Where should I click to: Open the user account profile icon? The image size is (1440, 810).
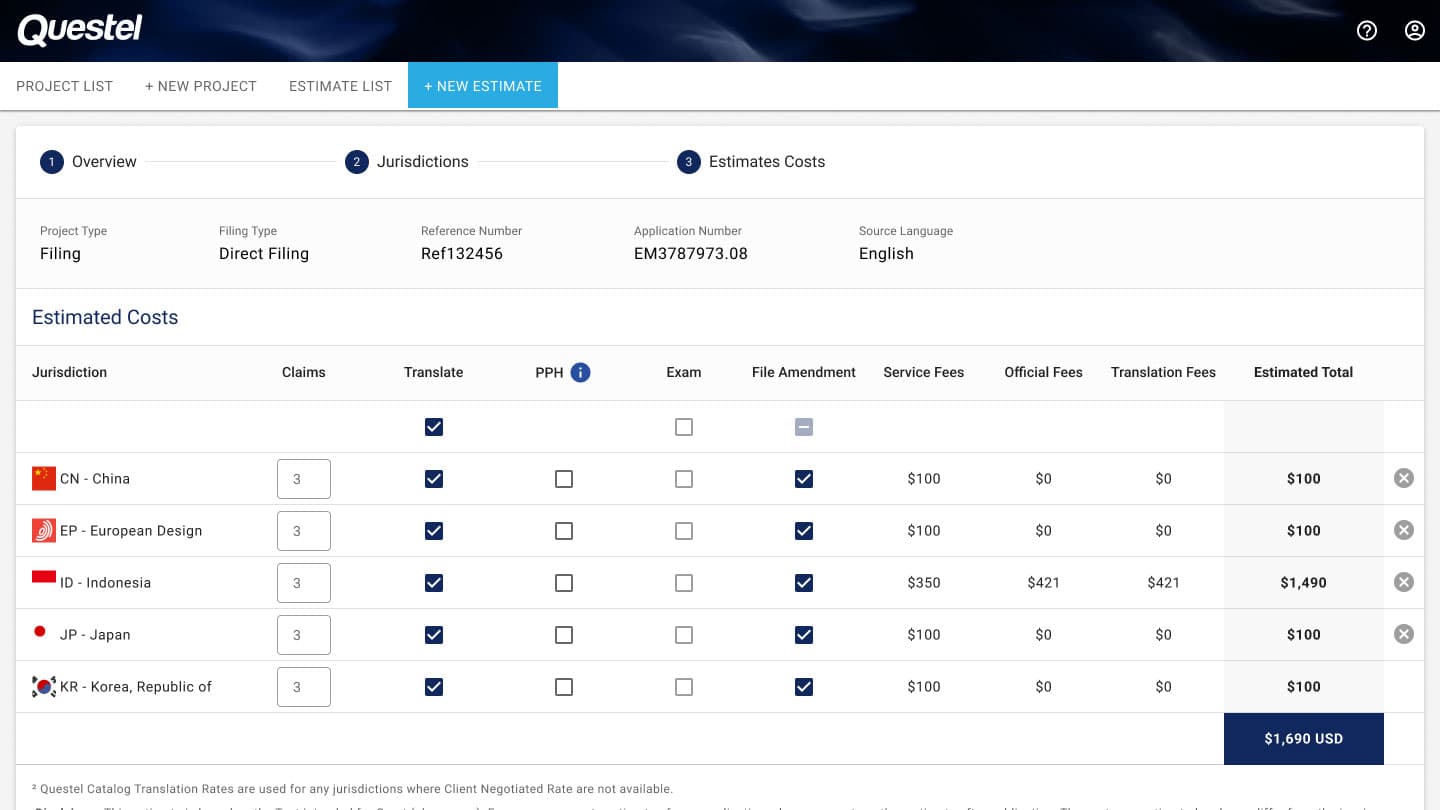1415,30
